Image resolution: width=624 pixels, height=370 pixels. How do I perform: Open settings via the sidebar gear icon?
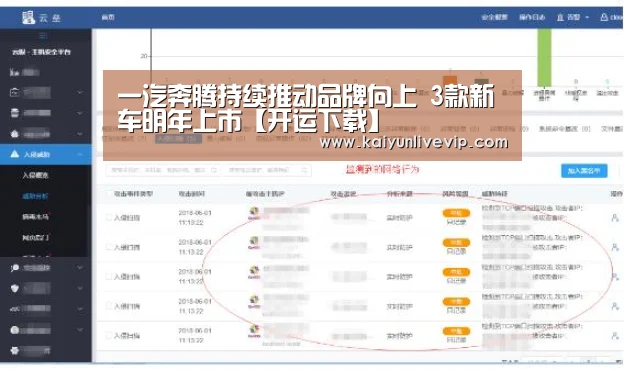click(15, 351)
